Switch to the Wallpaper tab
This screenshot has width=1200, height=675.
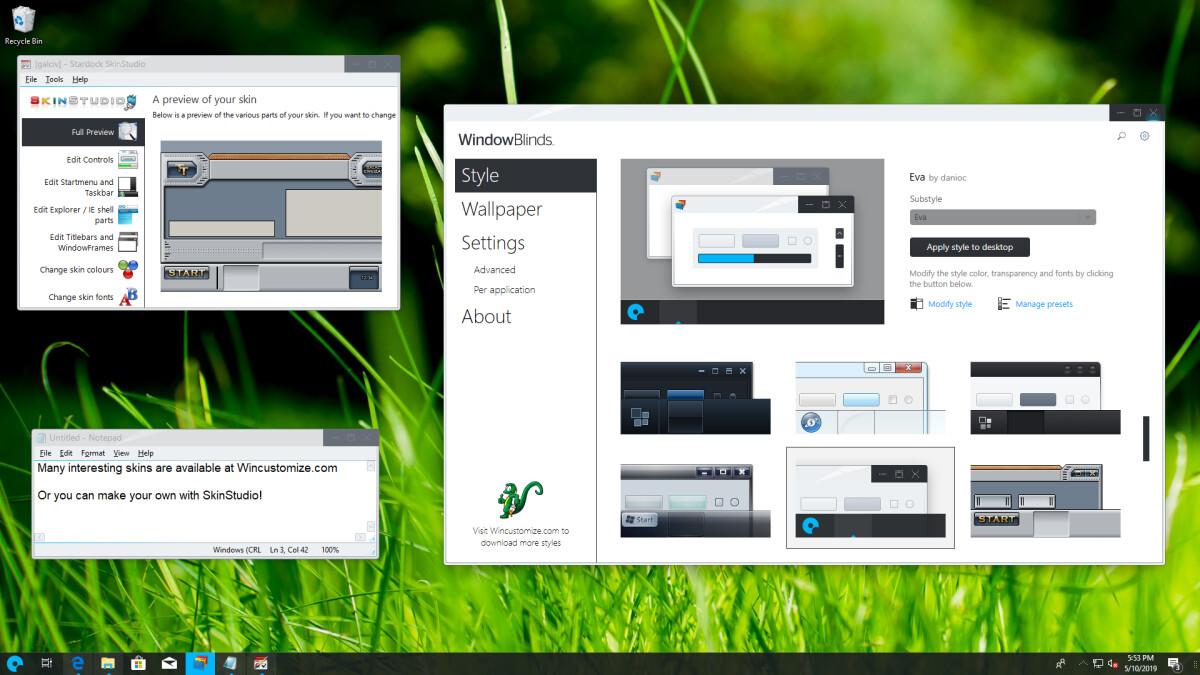pos(501,209)
